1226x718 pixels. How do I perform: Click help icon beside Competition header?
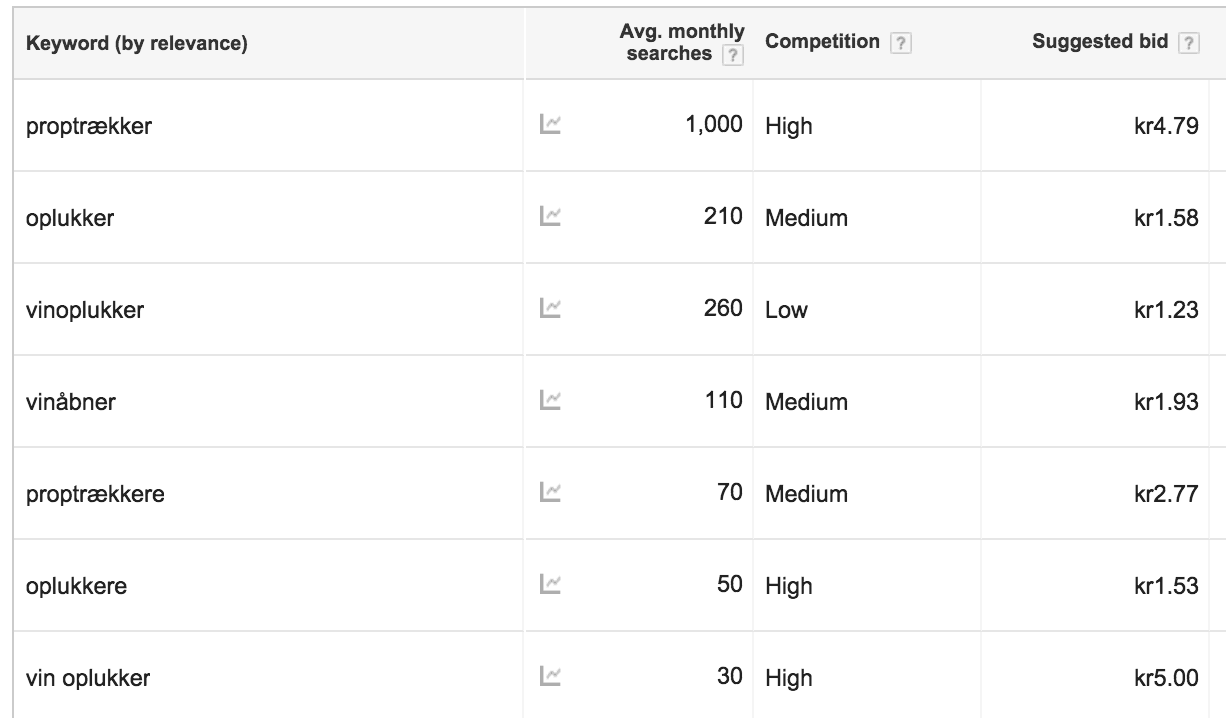tap(901, 43)
